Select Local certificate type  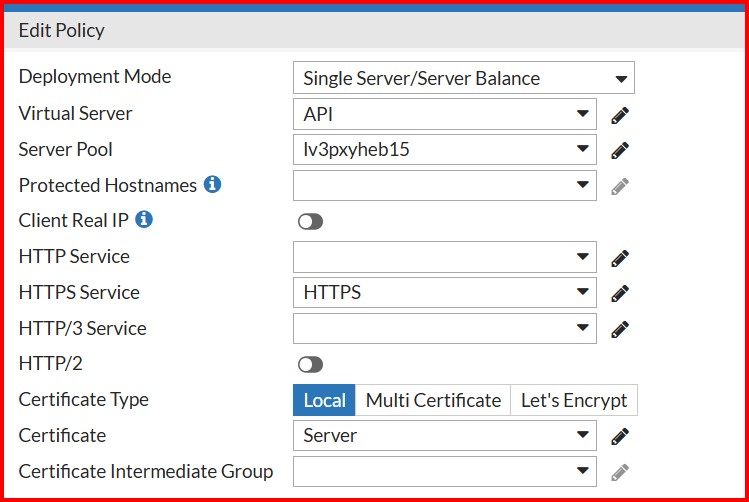point(324,400)
